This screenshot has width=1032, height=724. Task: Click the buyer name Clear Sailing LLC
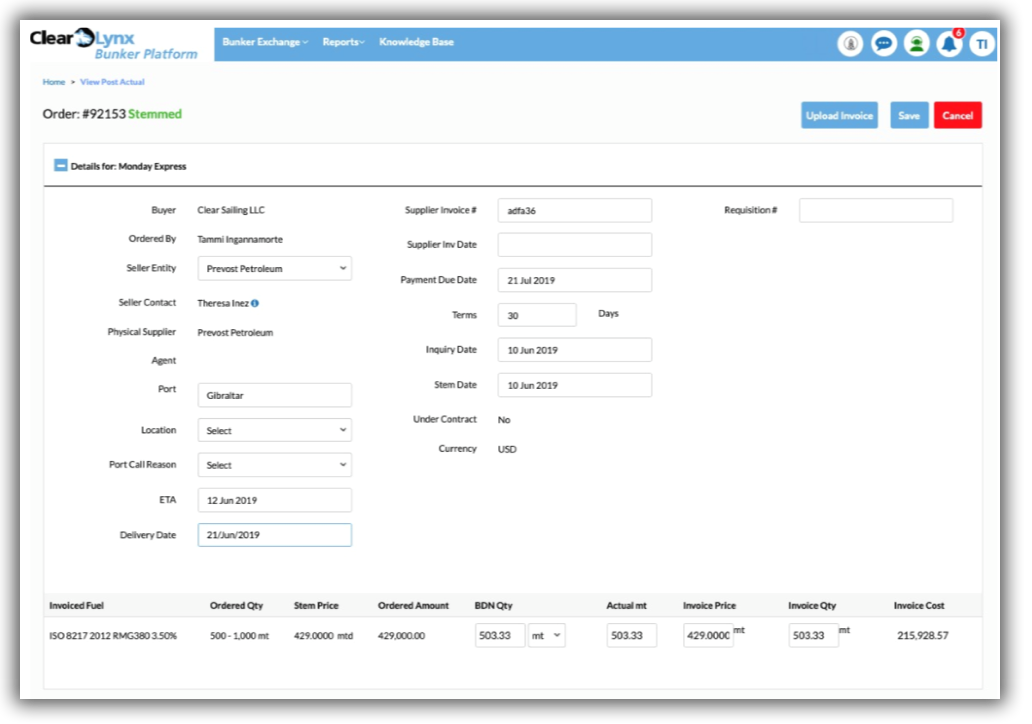pyautogui.click(x=231, y=210)
